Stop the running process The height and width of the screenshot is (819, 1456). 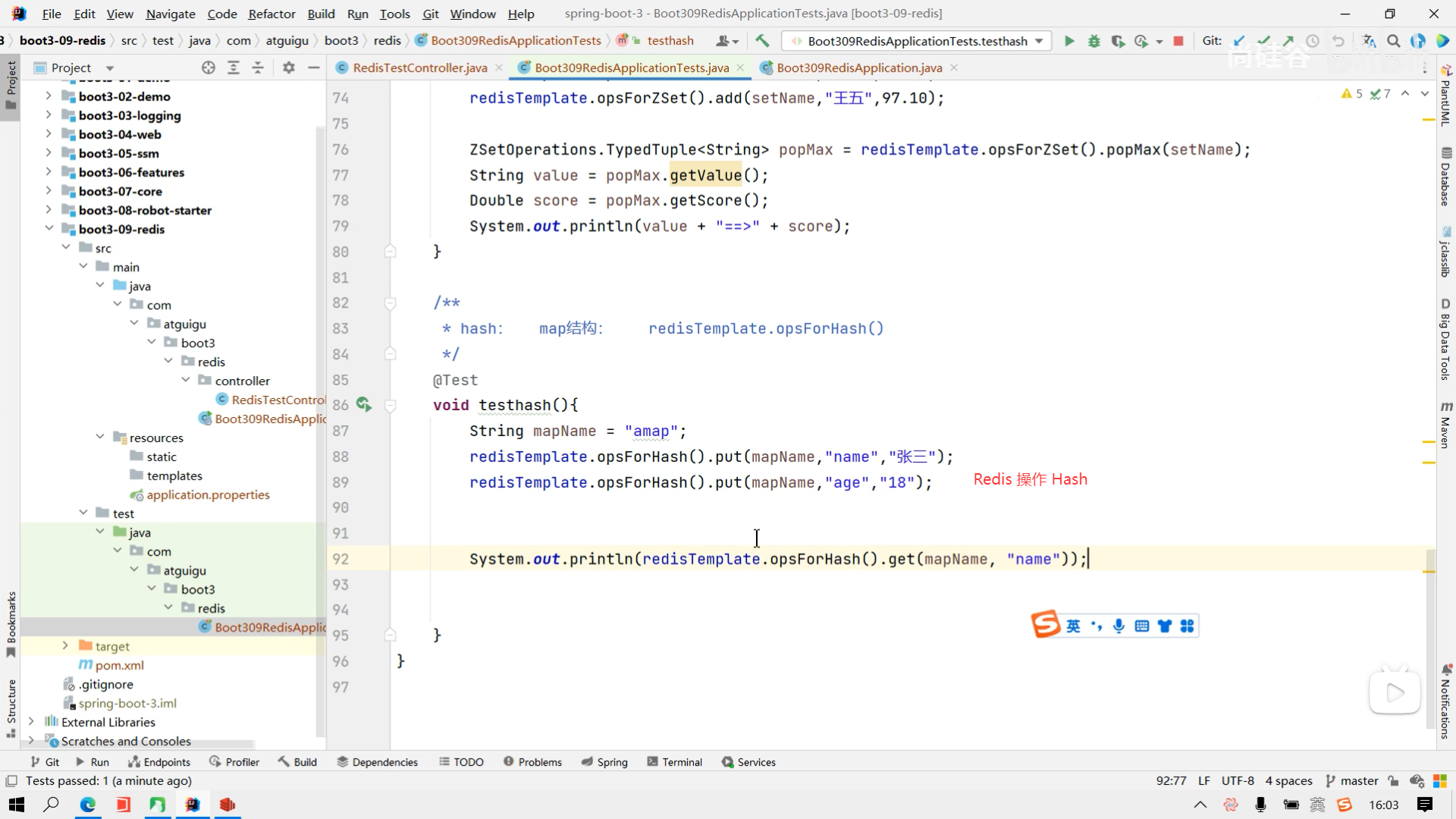coord(1178,41)
